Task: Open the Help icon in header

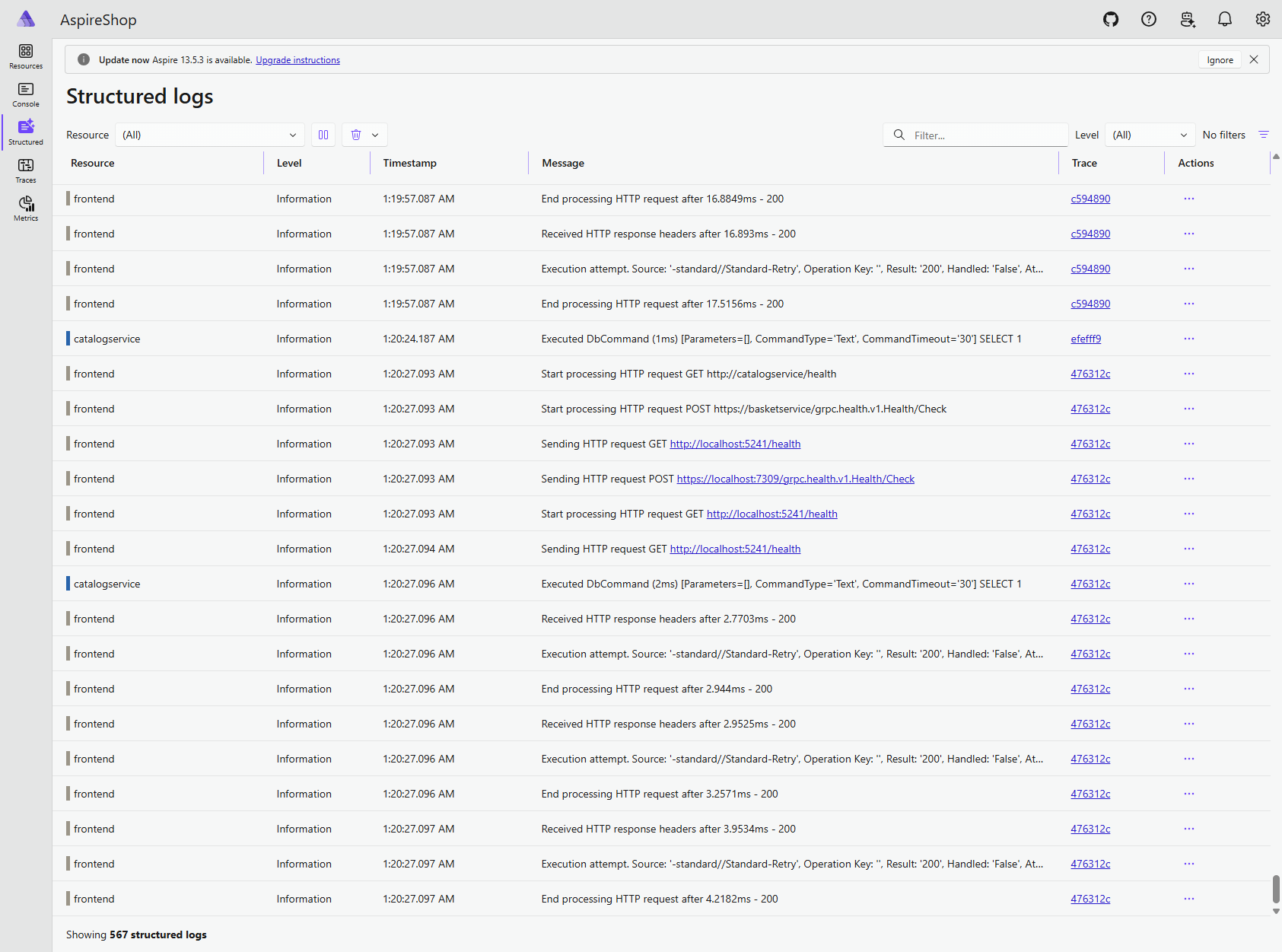Action: pyautogui.click(x=1149, y=19)
